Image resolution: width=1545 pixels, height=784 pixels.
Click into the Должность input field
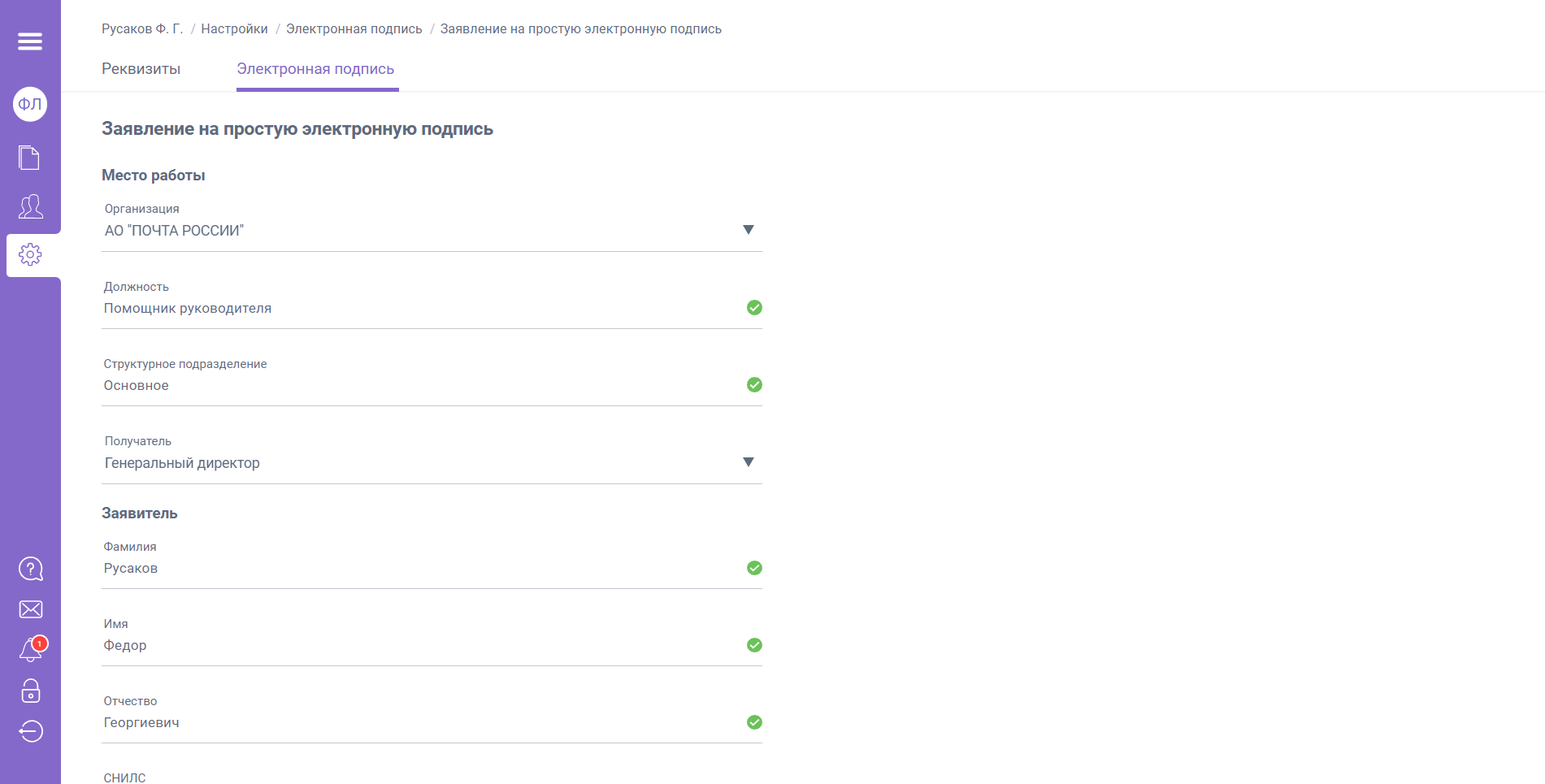(419, 309)
